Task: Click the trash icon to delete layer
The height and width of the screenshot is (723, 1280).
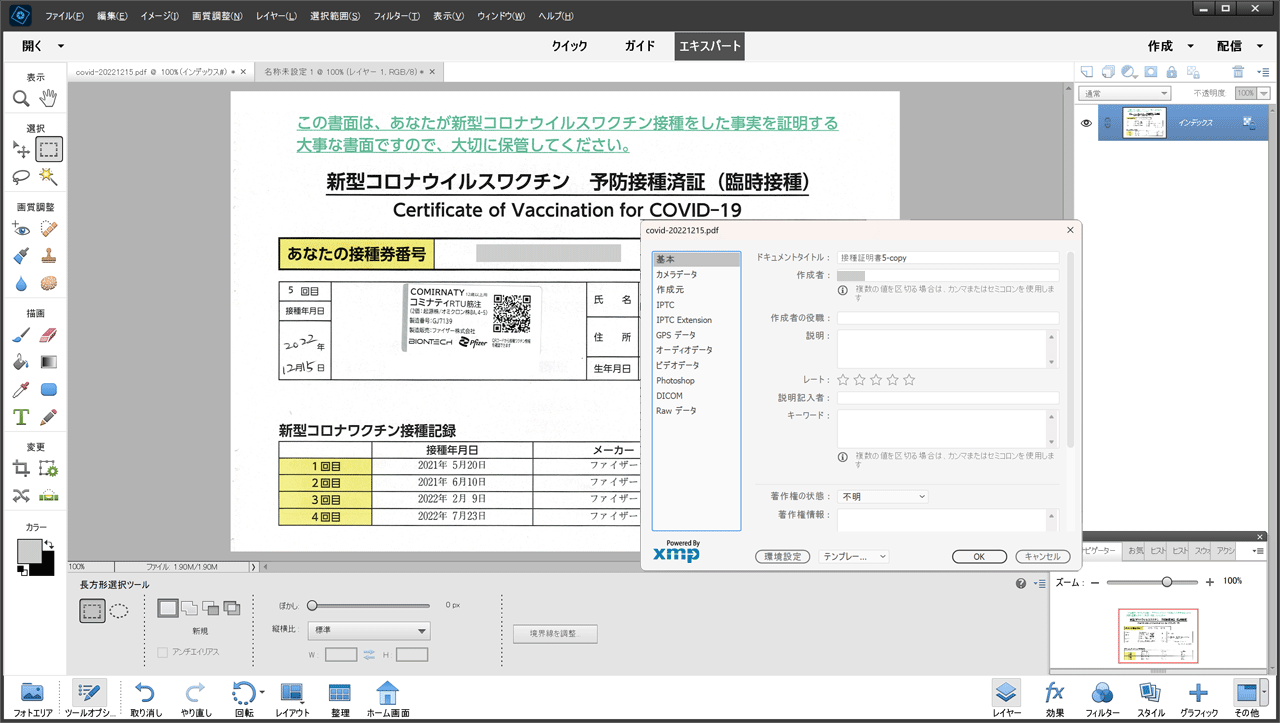Action: tap(1238, 72)
